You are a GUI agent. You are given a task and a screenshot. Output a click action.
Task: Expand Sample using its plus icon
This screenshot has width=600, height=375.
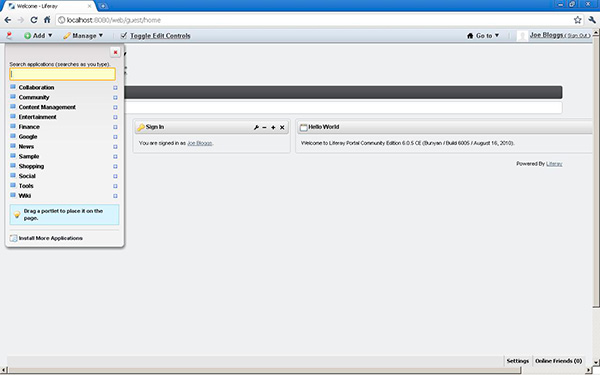click(x=115, y=157)
